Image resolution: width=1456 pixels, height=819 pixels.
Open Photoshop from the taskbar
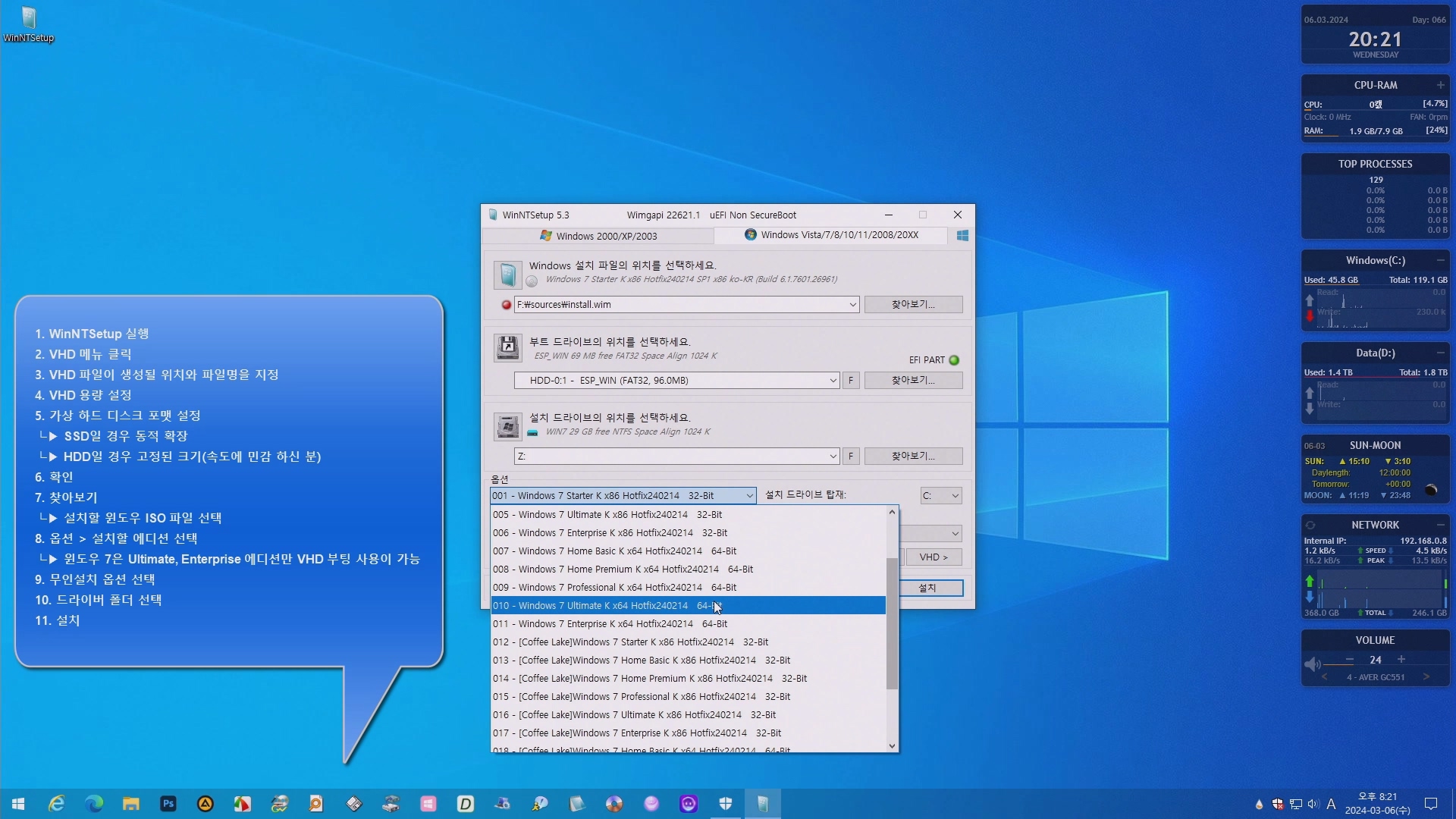(168, 804)
